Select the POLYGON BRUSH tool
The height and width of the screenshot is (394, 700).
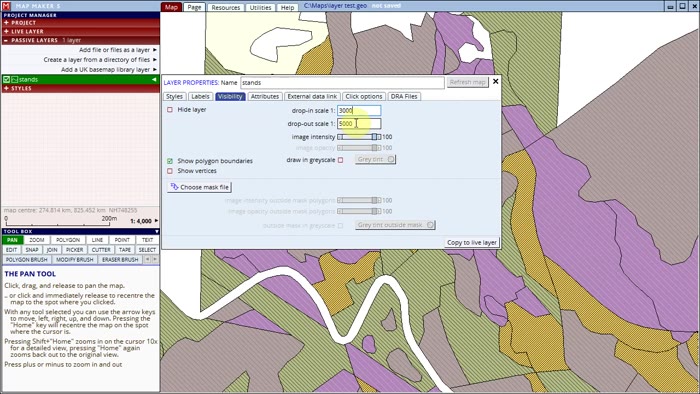pyautogui.click(x=27, y=260)
